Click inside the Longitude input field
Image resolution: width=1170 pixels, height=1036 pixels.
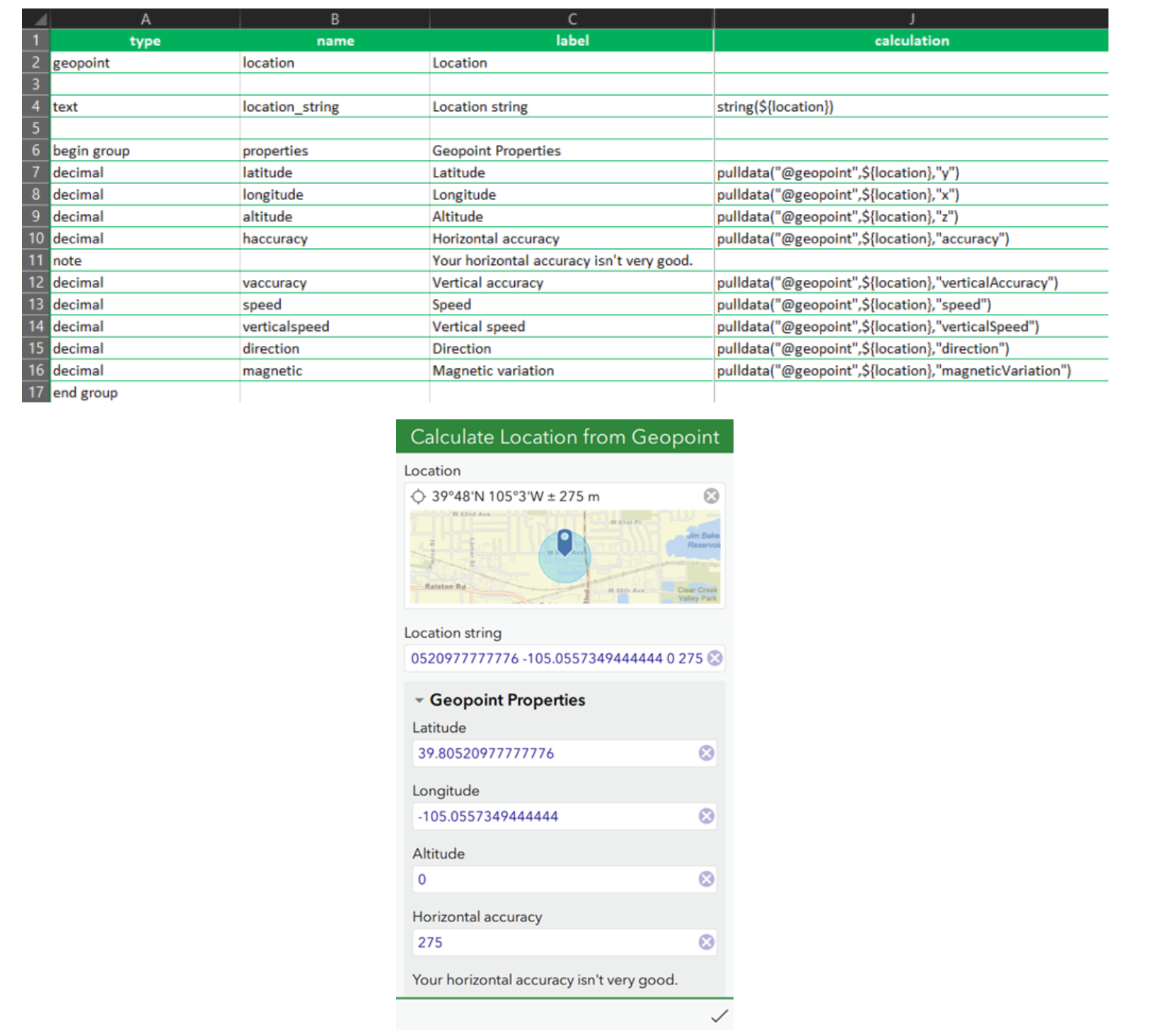[x=552, y=815]
